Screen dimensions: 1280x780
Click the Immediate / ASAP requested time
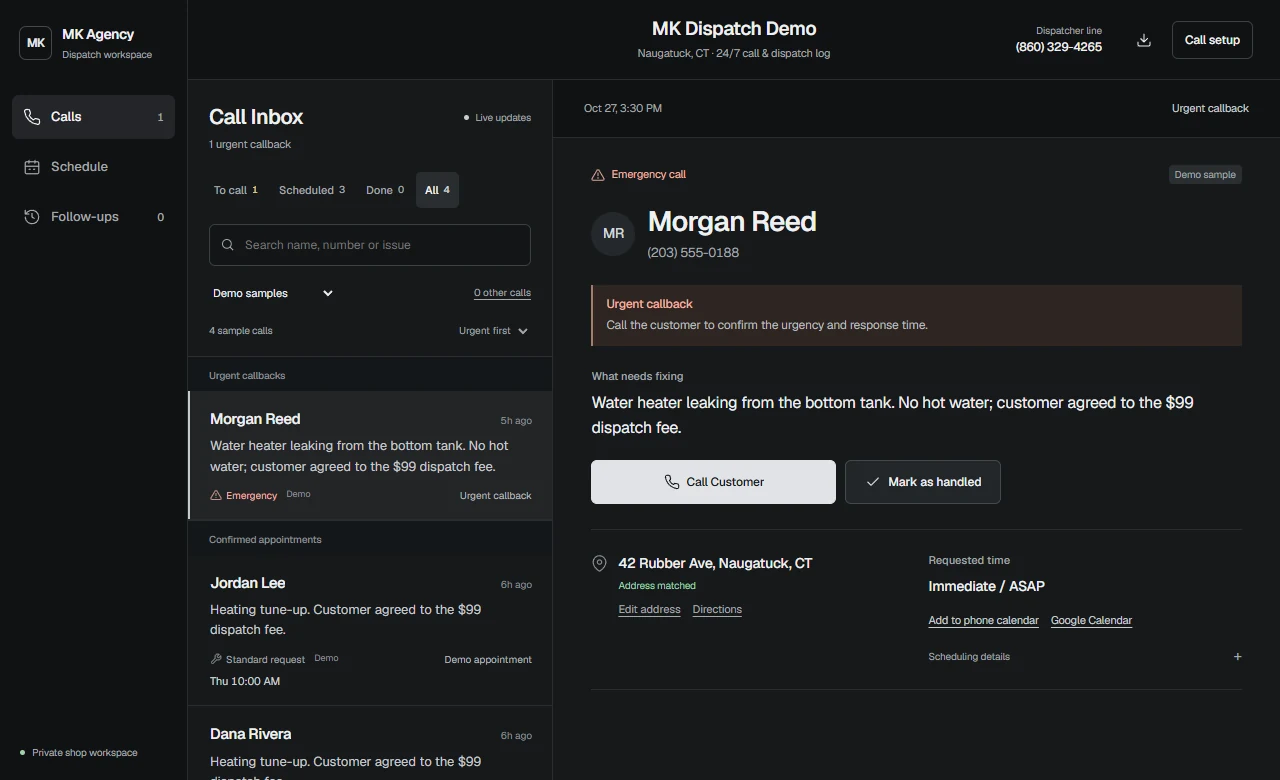(x=986, y=587)
